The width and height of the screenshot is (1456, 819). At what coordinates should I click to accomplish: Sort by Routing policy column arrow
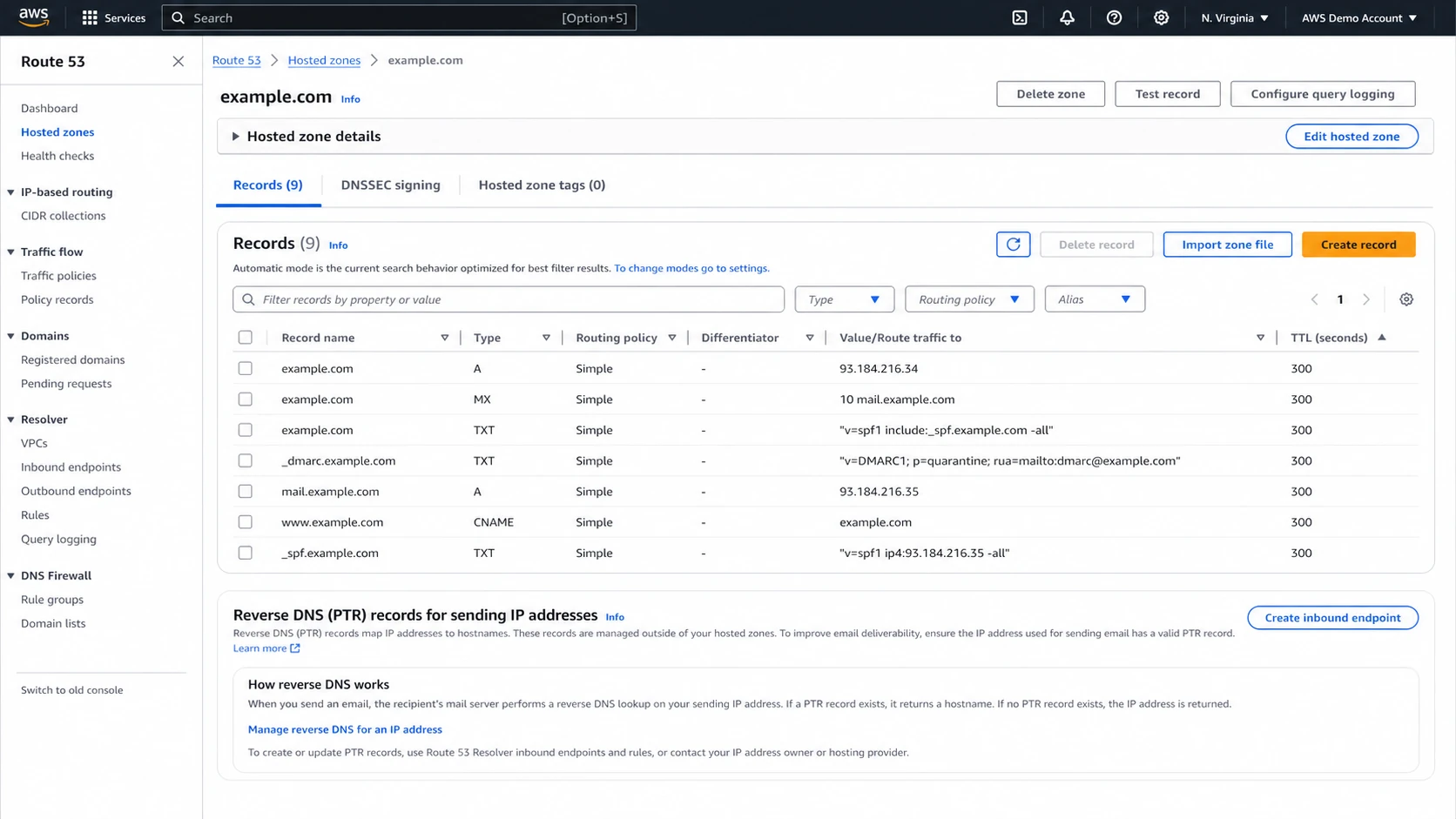(672, 338)
